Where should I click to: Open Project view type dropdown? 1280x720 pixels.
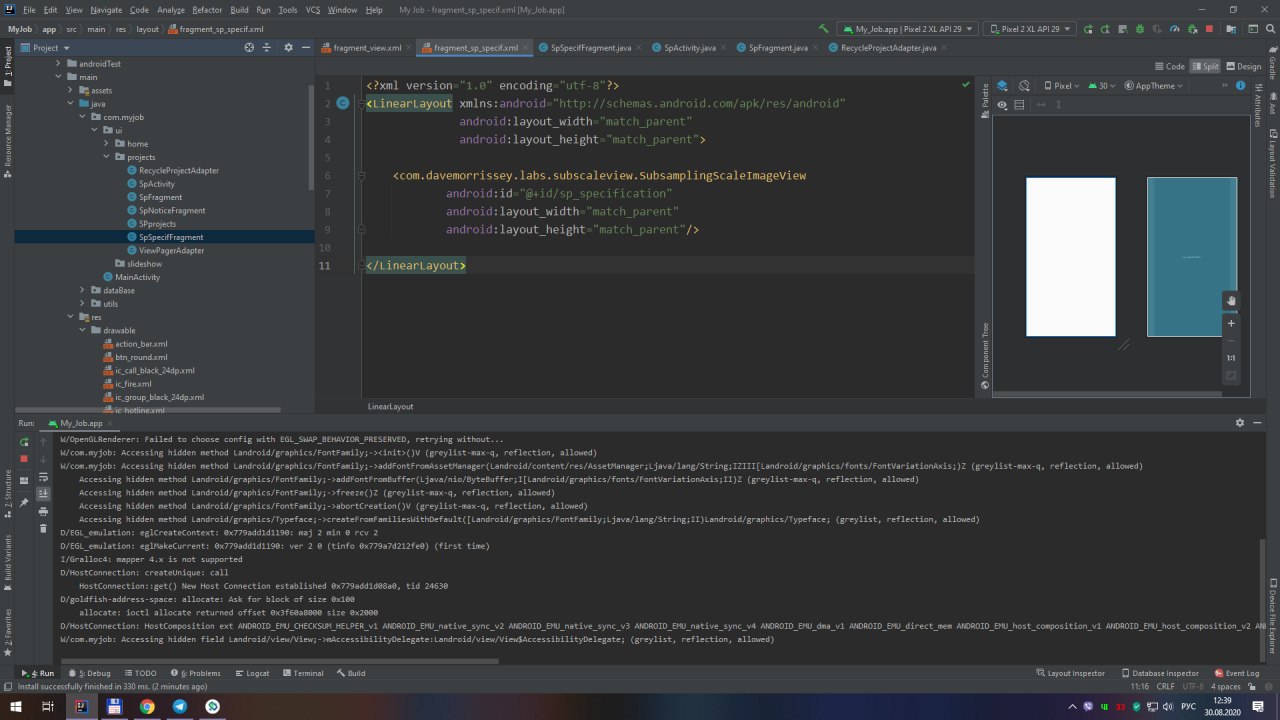pyautogui.click(x=45, y=47)
